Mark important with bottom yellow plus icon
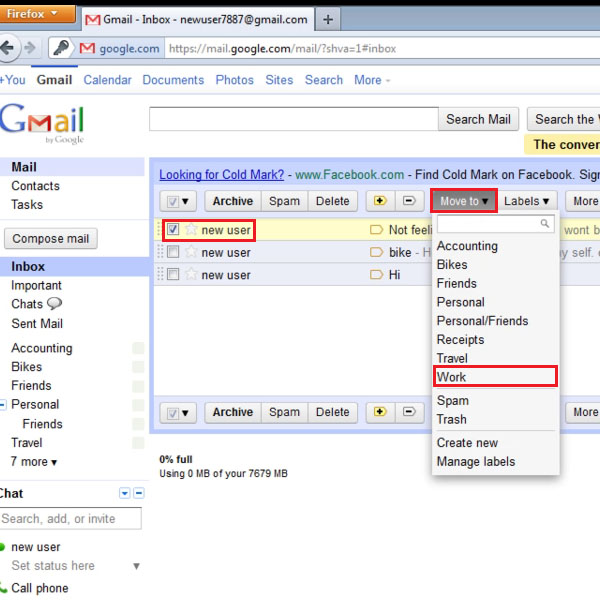Viewport: 600px width, 600px height. point(380,412)
